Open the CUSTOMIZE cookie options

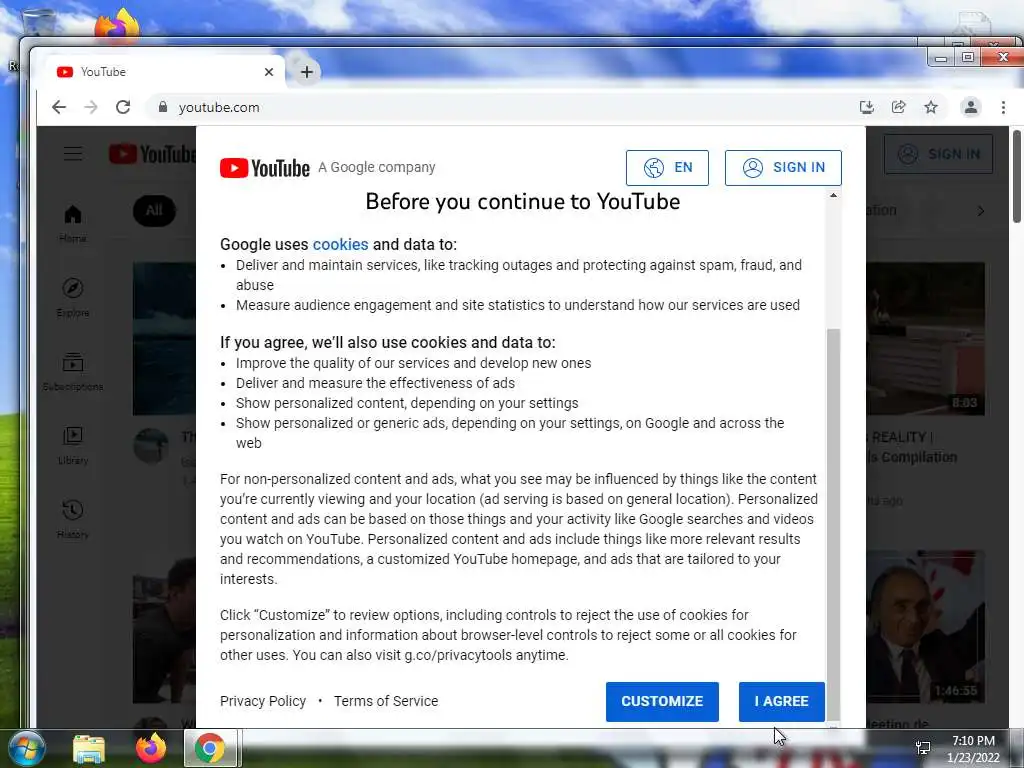[662, 701]
